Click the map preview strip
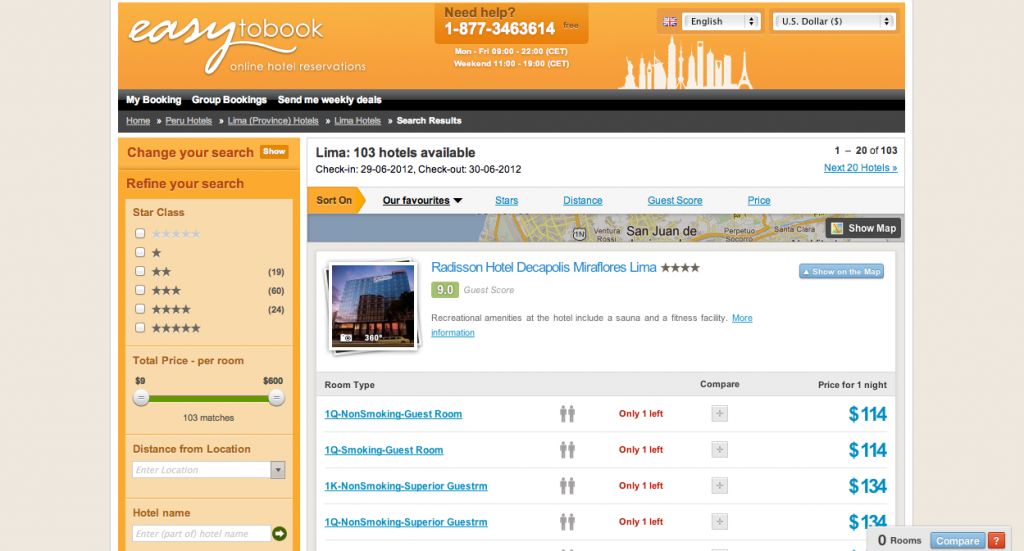The image size is (1024, 551). tap(605, 228)
